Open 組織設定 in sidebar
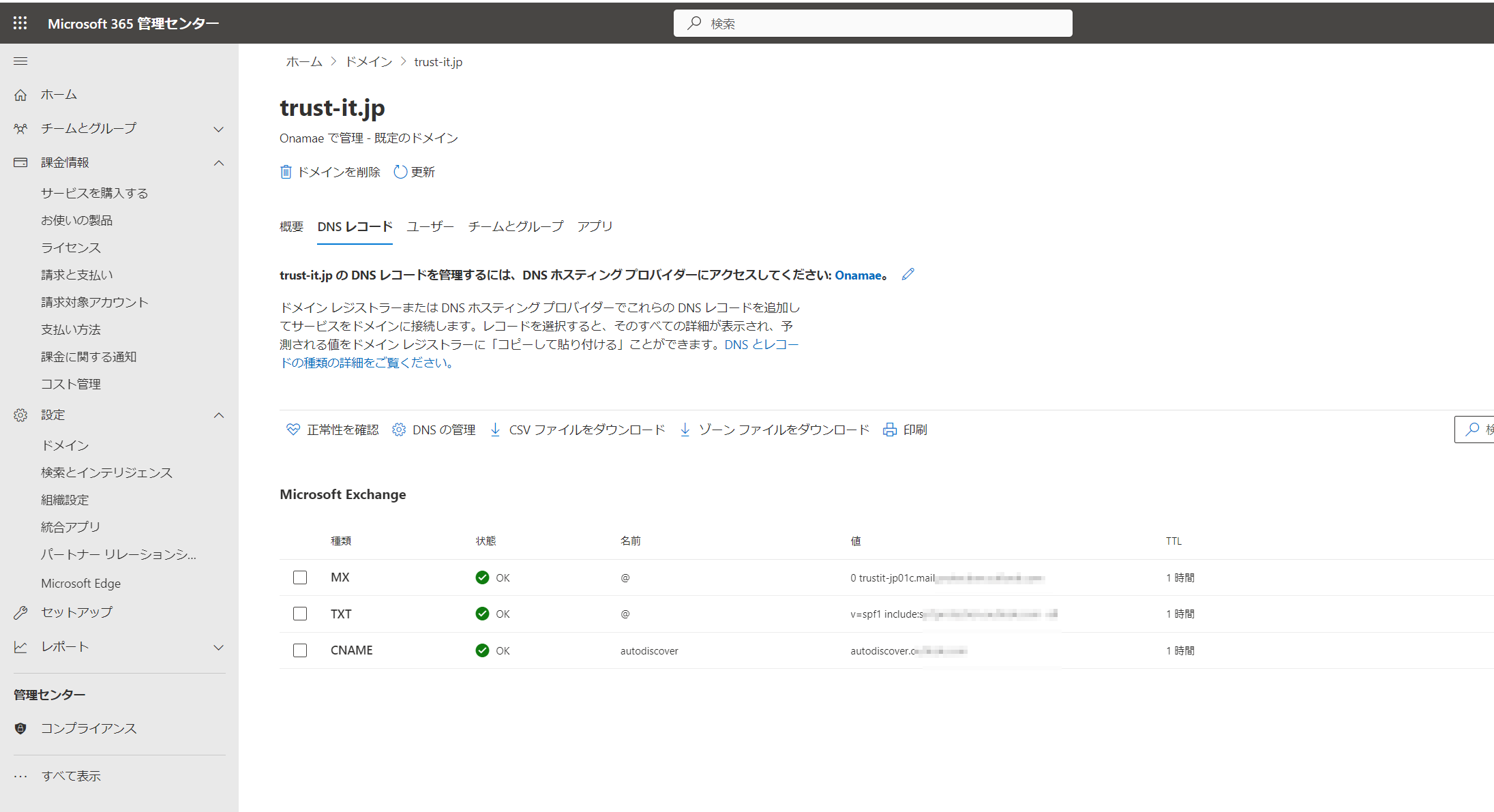 coord(65,500)
